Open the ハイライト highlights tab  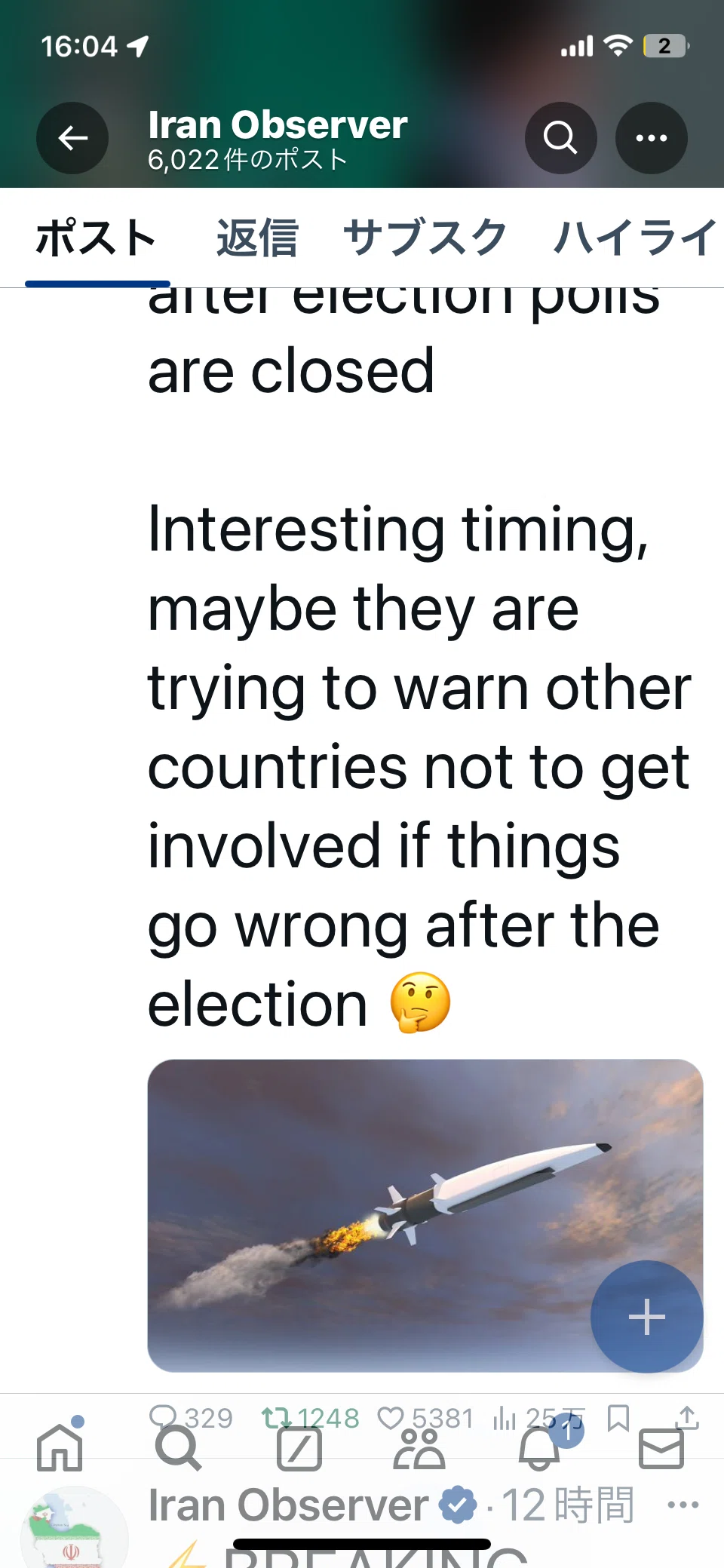pos(636,238)
